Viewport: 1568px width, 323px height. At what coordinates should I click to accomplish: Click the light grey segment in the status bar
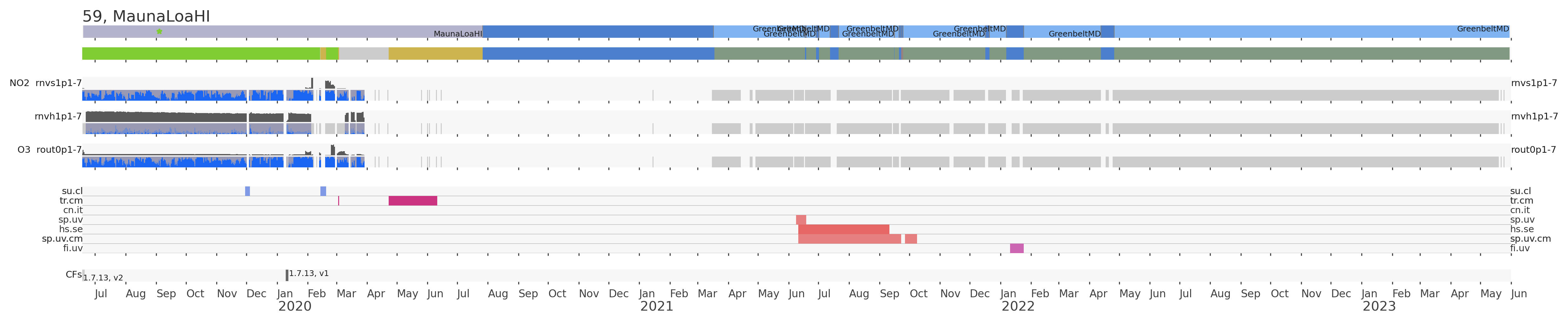pyautogui.click(x=363, y=54)
